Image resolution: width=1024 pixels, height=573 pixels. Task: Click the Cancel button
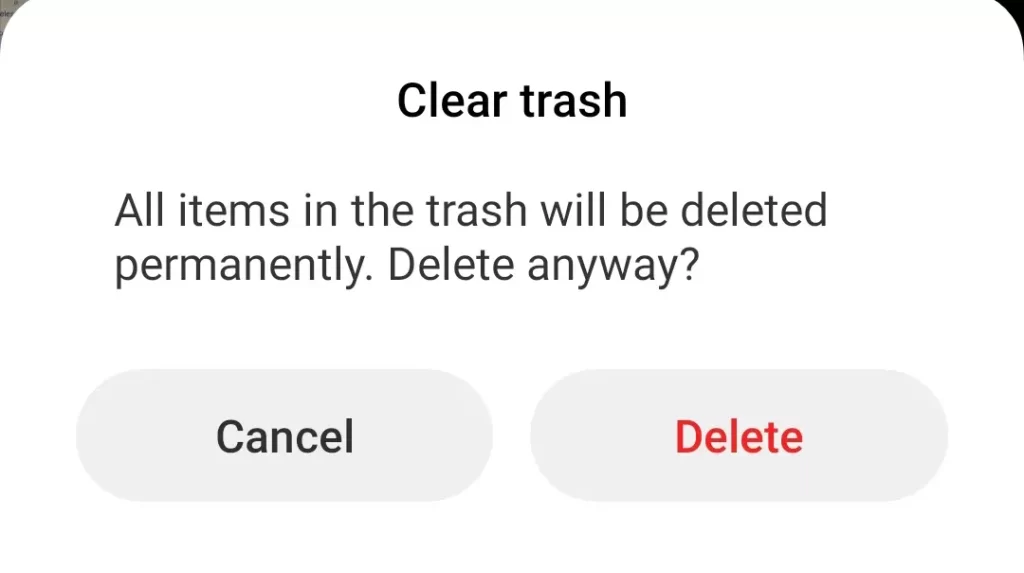click(284, 435)
